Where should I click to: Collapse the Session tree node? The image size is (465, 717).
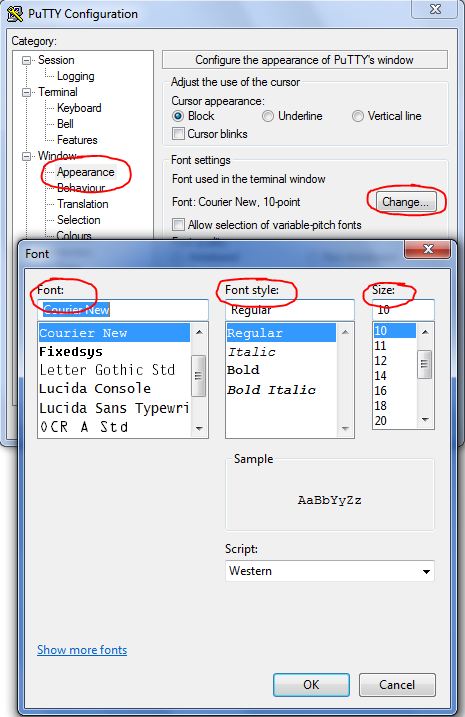pos(27,60)
